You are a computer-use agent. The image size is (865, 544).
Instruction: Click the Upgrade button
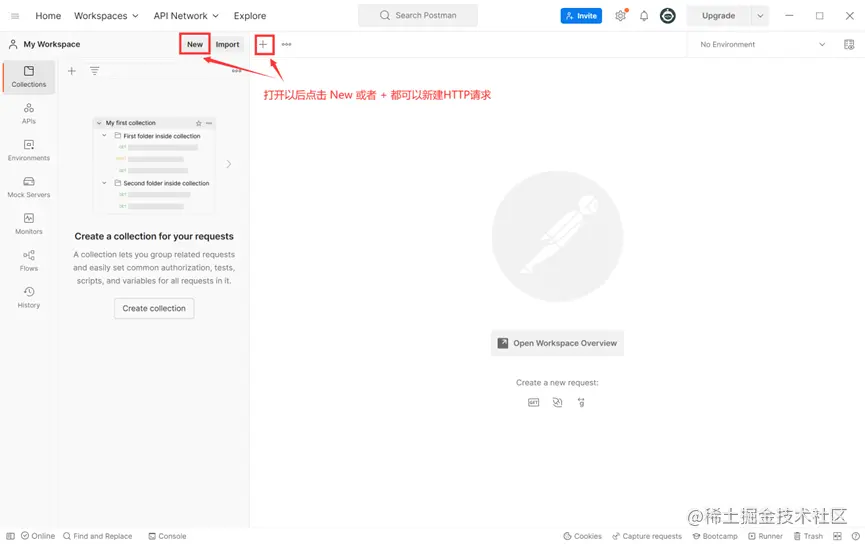tap(718, 16)
